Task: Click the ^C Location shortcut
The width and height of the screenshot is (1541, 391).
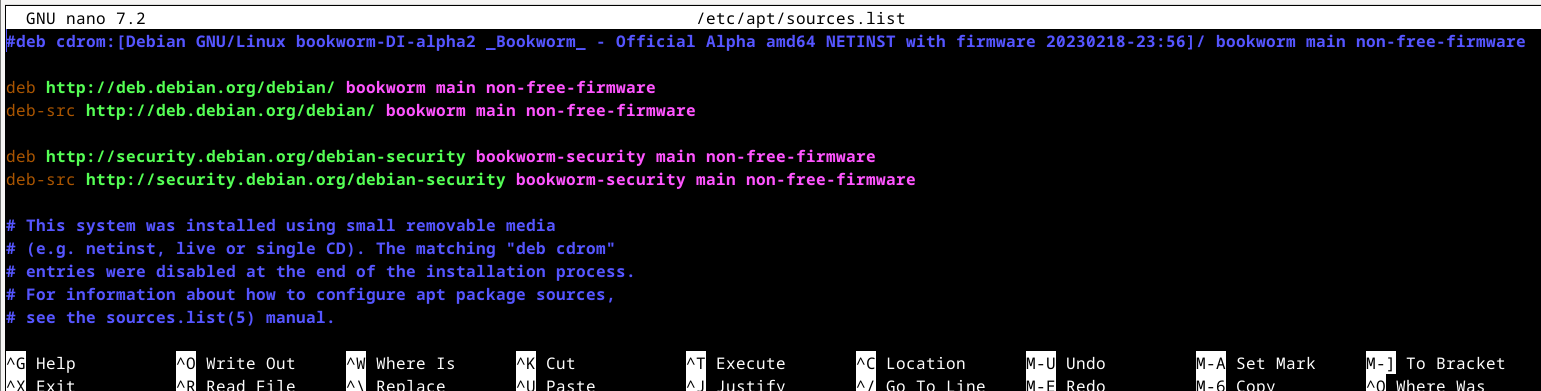Action: pyautogui.click(x=911, y=363)
